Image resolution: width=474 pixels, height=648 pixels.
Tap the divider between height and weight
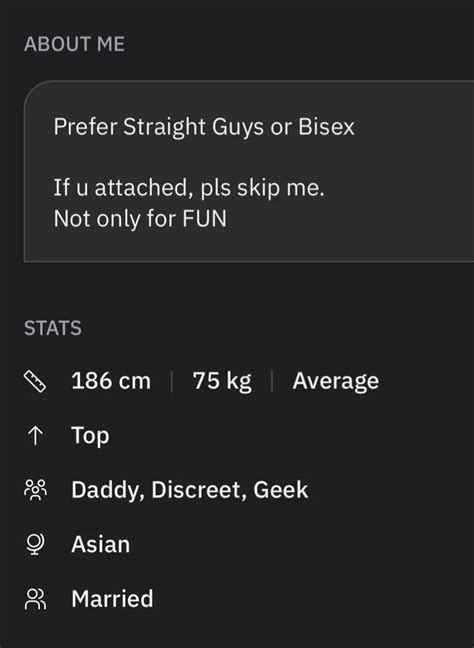[171, 381]
